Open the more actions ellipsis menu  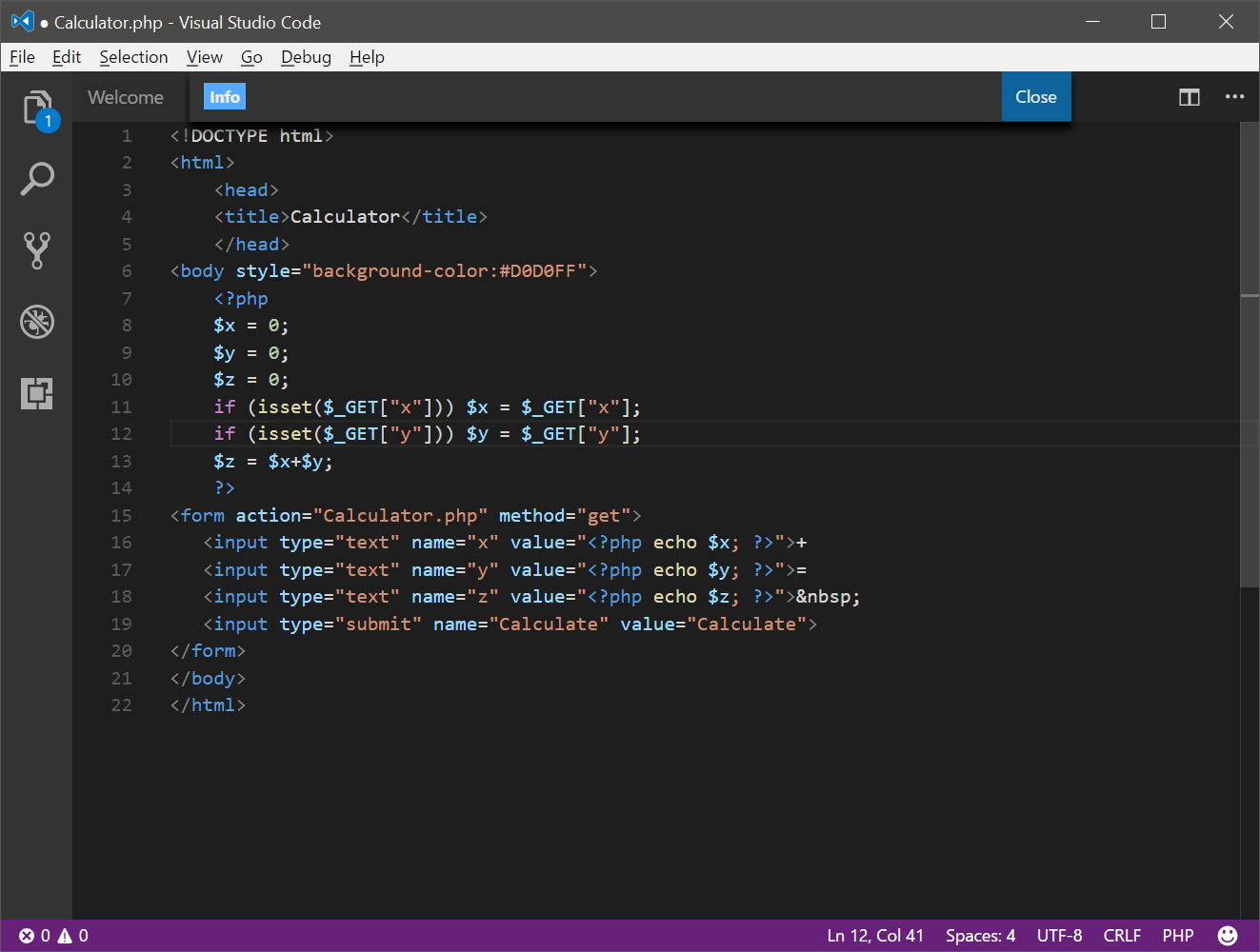pos(1235,96)
